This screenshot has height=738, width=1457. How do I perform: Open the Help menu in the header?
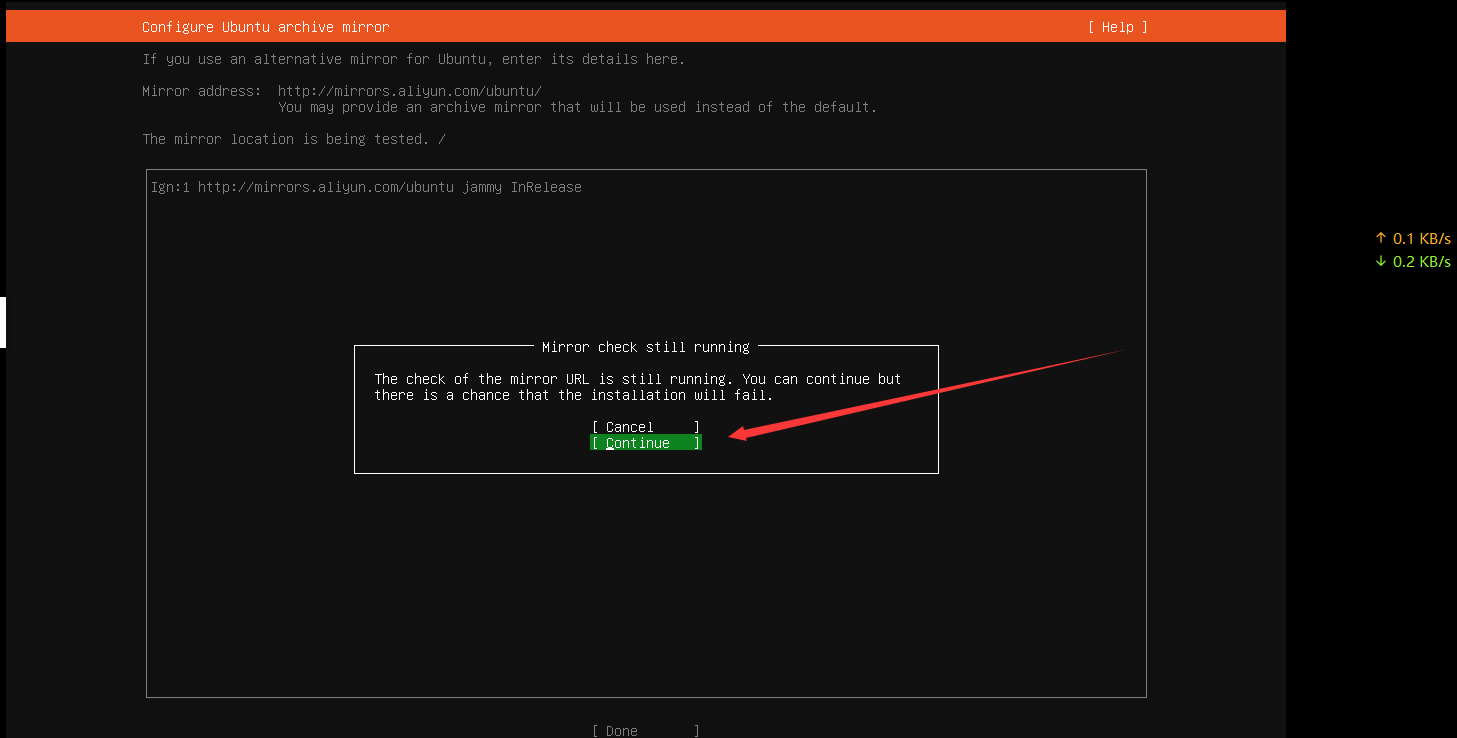point(1118,27)
